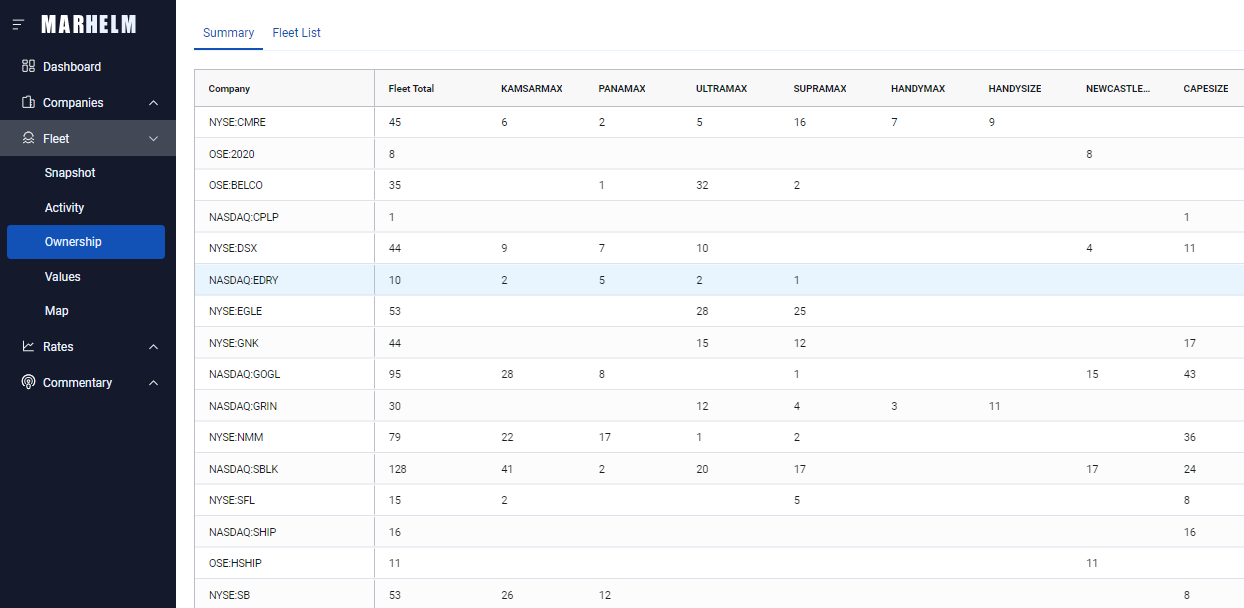Select the NYSE:EGLE company cell
Screen dimensions: 1244x608
pyautogui.click(x=284, y=311)
